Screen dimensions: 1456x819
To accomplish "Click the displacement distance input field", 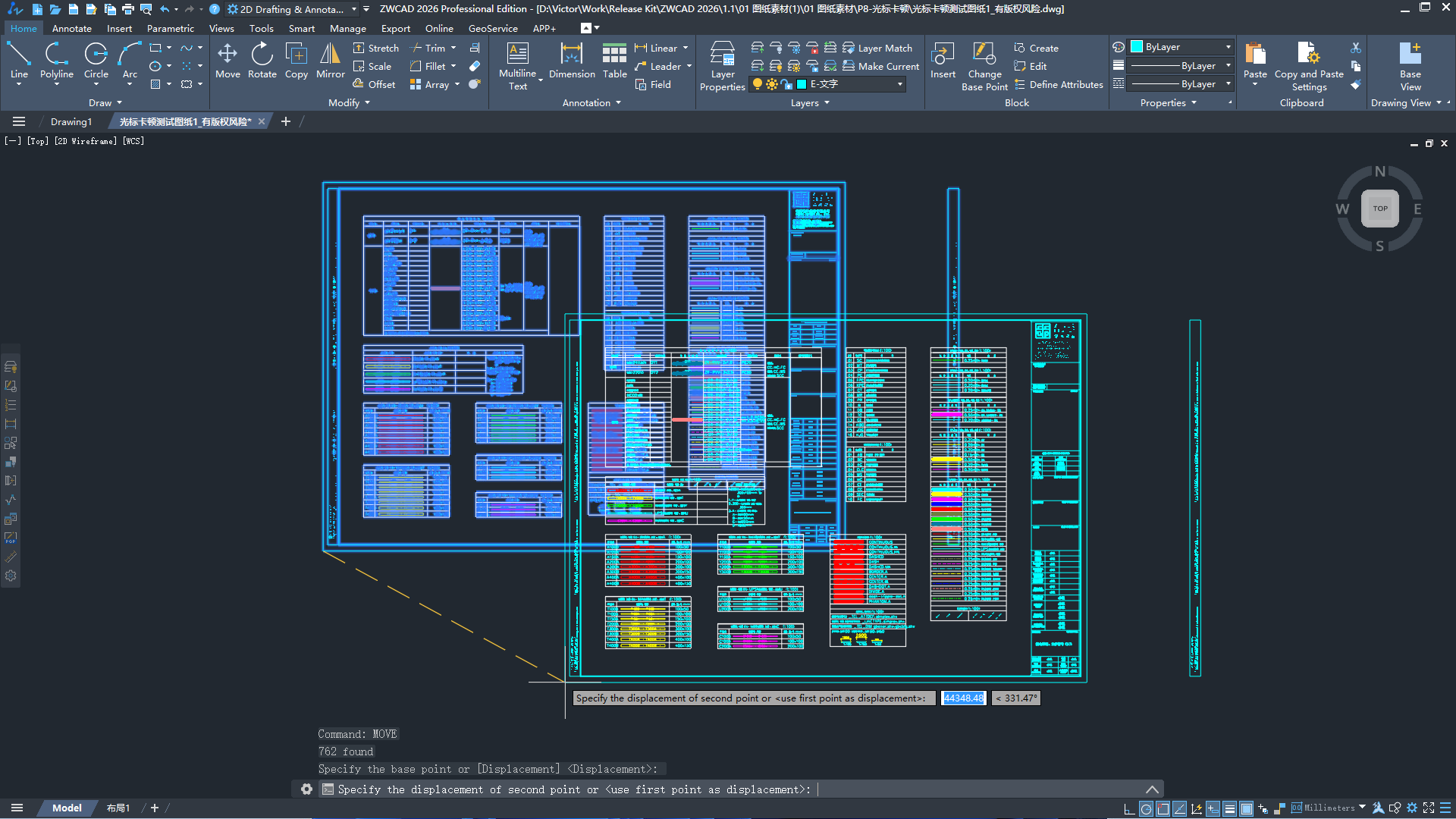I will pos(963,698).
